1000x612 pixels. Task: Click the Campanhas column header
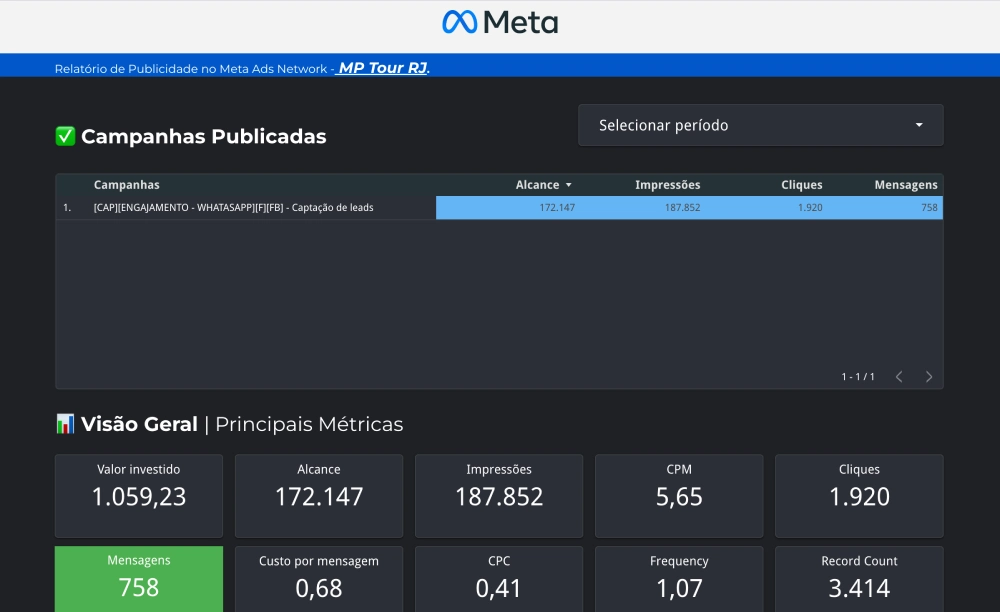tap(126, 185)
